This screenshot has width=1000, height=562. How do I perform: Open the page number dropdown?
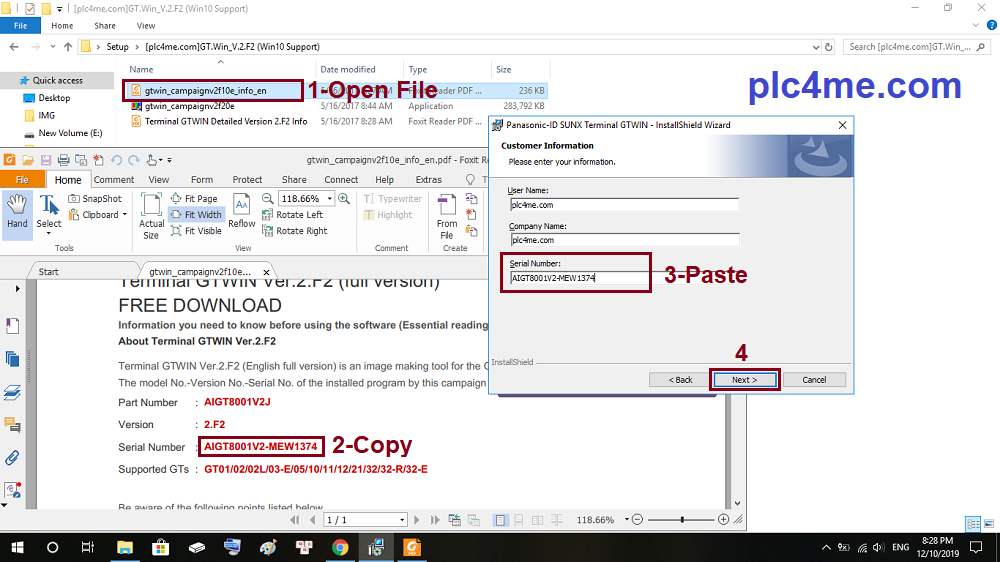tap(402, 520)
